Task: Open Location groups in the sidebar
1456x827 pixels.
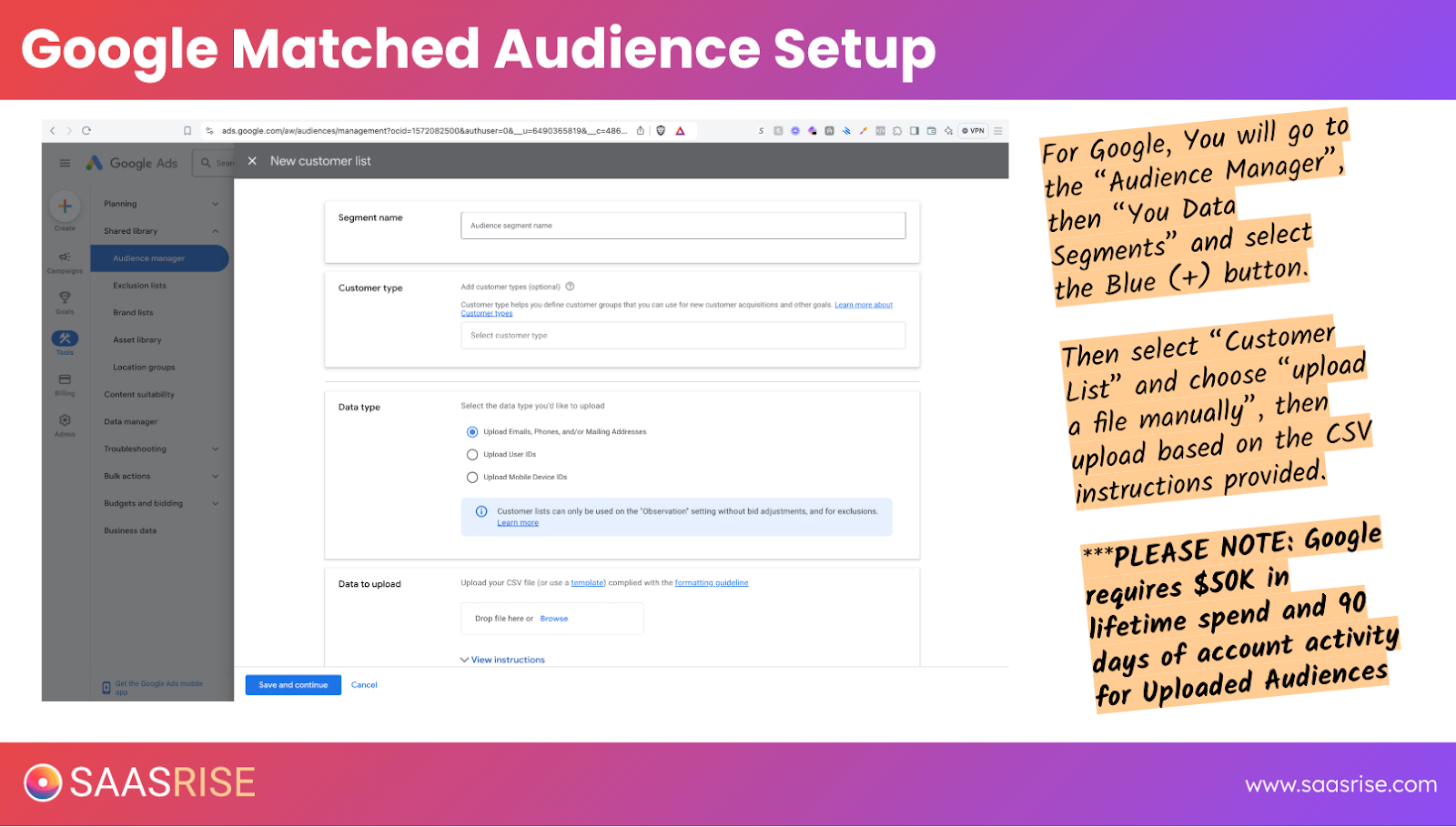Action: coord(144,368)
